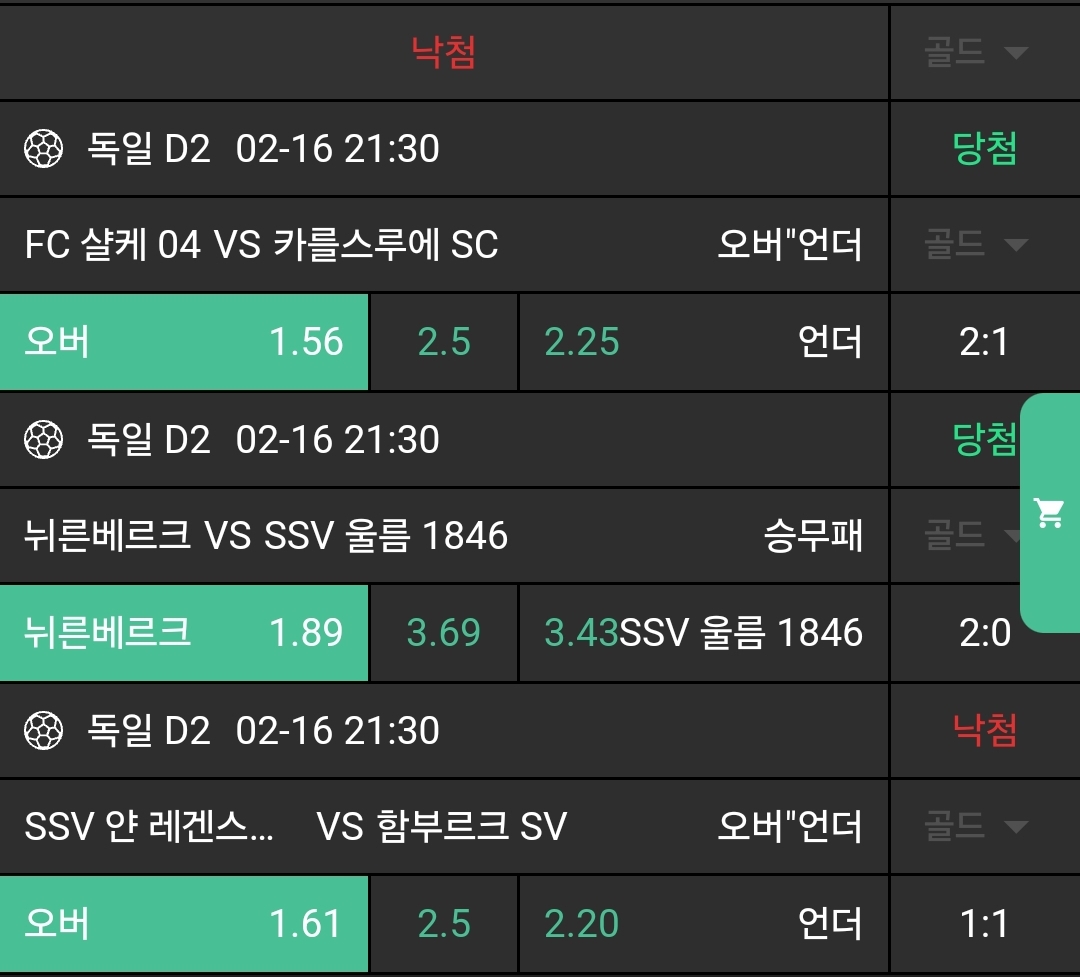
Task: Choose the 3.69 draw odds
Action: pyautogui.click(x=444, y=633)
